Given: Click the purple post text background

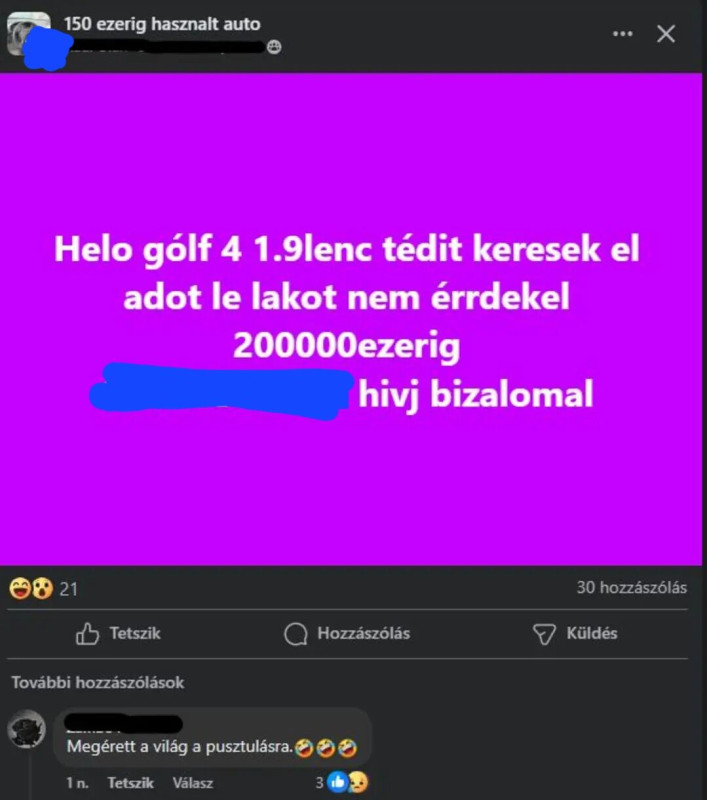Looking at the screenshot, I should click(x=351, y=319).
